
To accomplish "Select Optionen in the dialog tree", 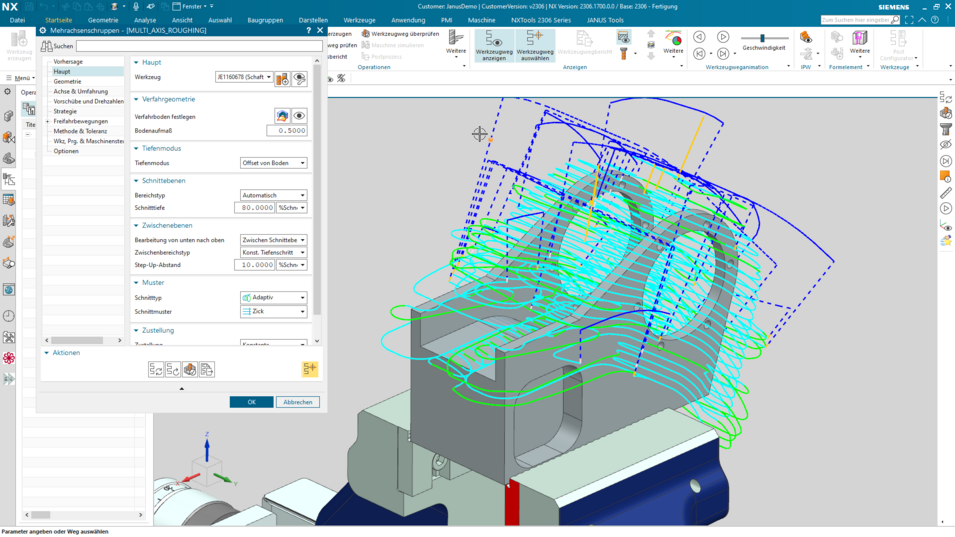I will (x=66, y=151).
